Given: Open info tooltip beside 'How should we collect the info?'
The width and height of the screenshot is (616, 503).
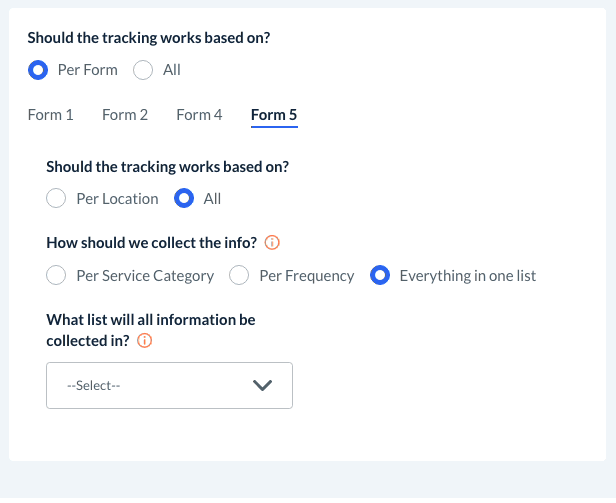Looking at the screenshot, I should coord(272,242).
